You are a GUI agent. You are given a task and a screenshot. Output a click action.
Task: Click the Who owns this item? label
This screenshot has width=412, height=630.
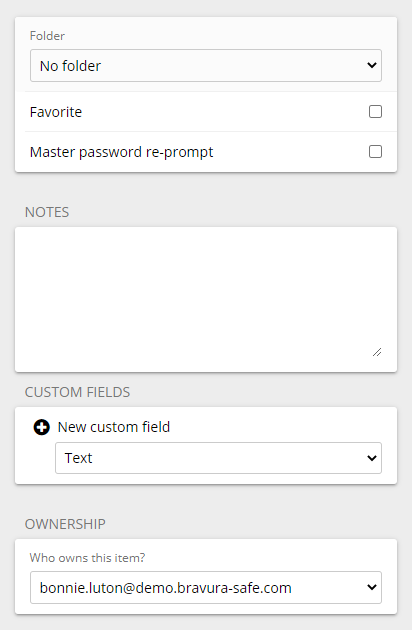(87, 558)
